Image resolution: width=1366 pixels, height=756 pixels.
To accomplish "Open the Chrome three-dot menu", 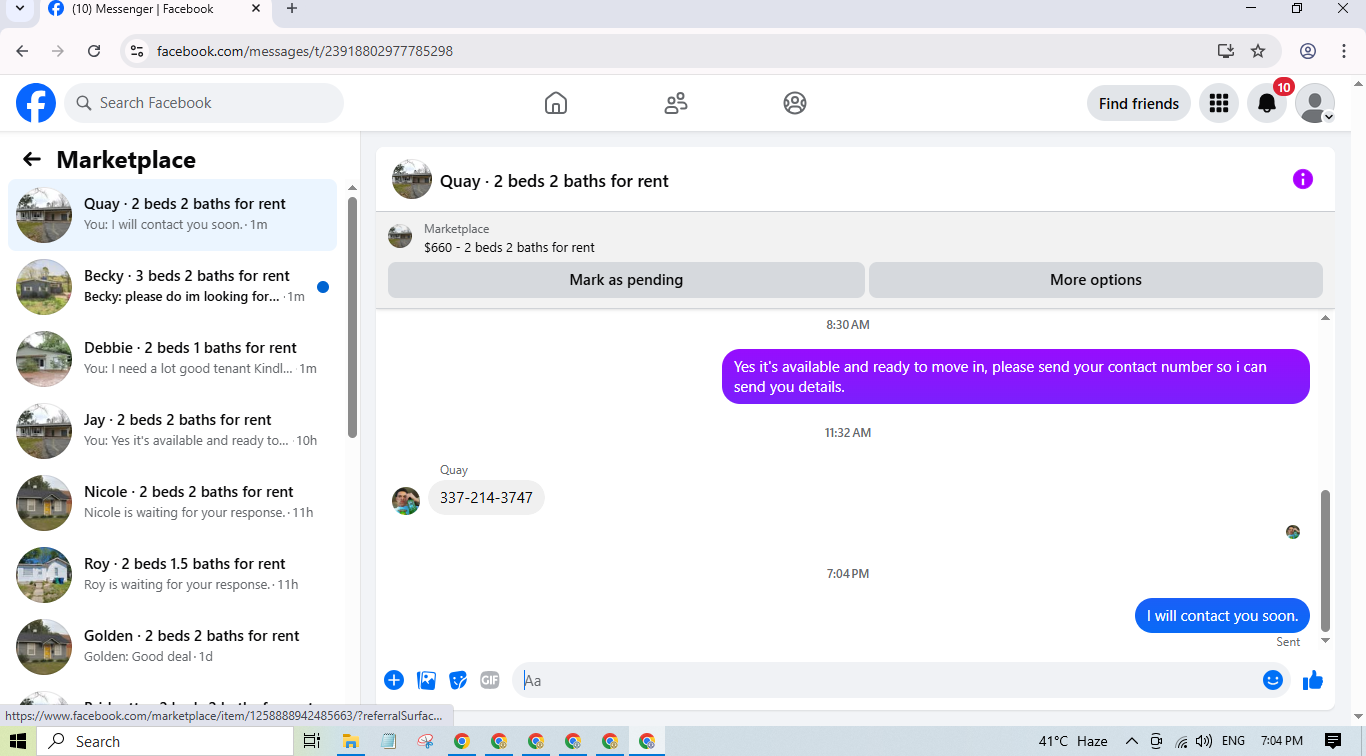I will point(1344,51).
